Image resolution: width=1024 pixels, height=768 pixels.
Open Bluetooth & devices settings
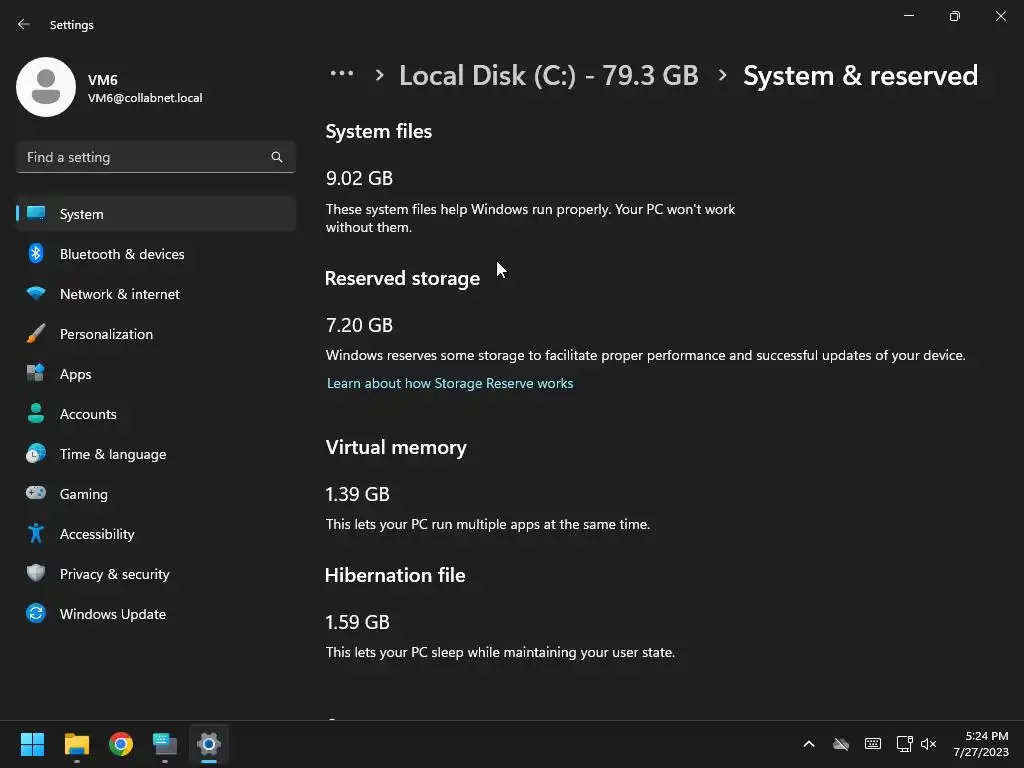point(122,254)
